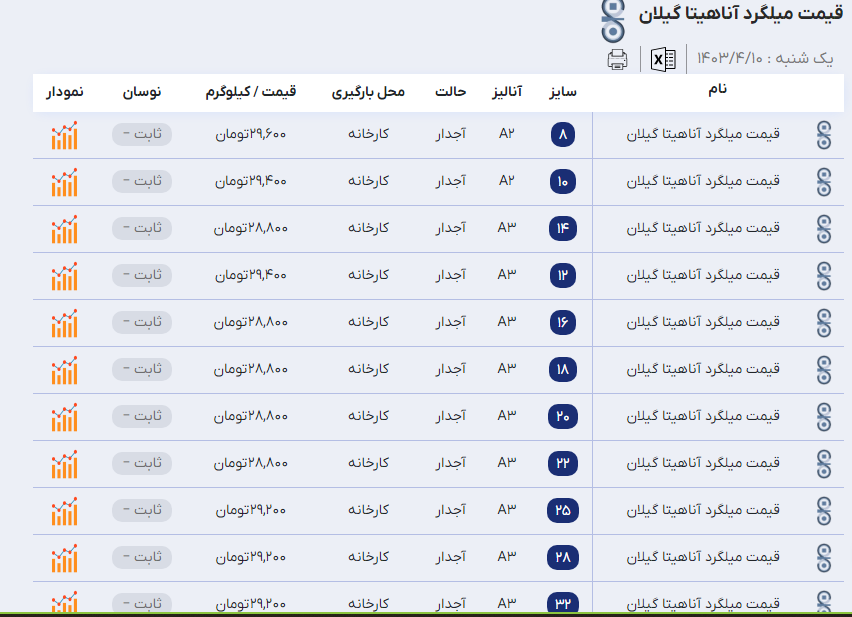
Task: Open the chart icon in the size 8 row
Action: click(x=65, y=135)
